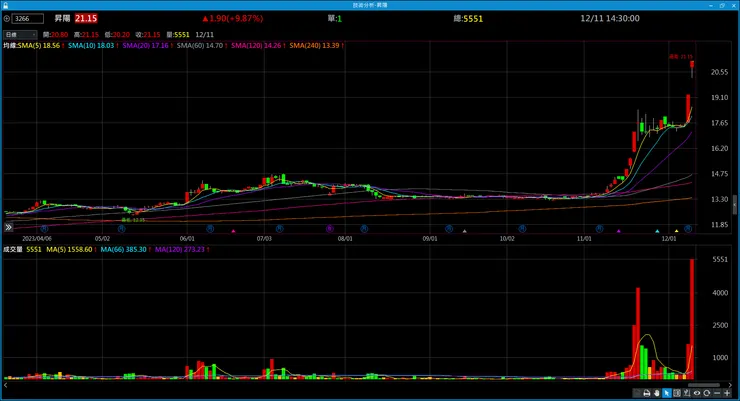Click the refresh circle icon
Viewport: 740px width, 401px height.
click(706, 393)
